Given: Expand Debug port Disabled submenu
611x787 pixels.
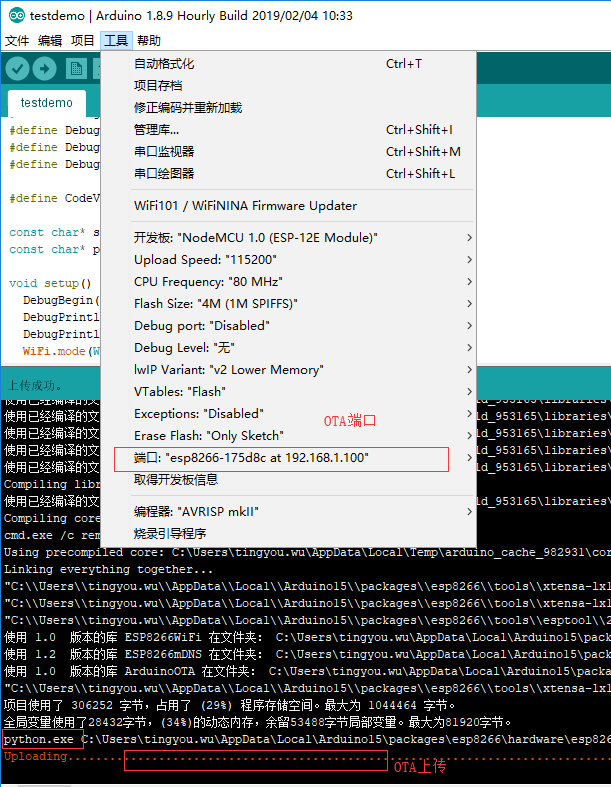Looking at the screenshot, I should 288,326.
